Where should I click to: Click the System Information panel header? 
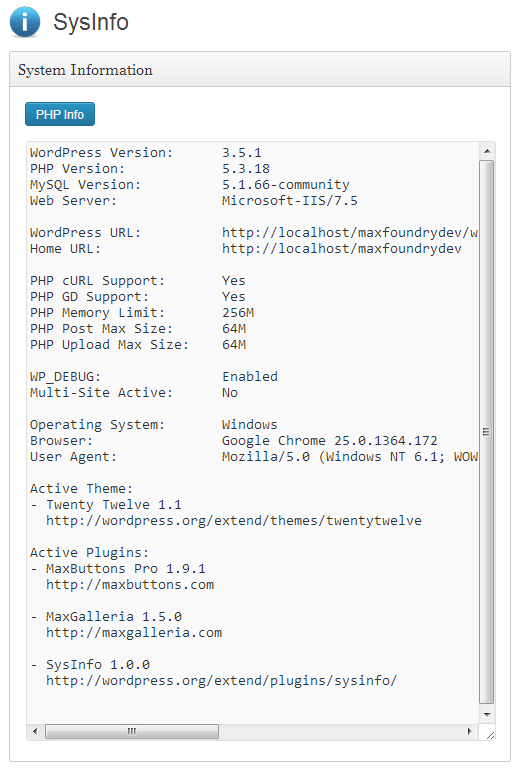tap(260, 70)
